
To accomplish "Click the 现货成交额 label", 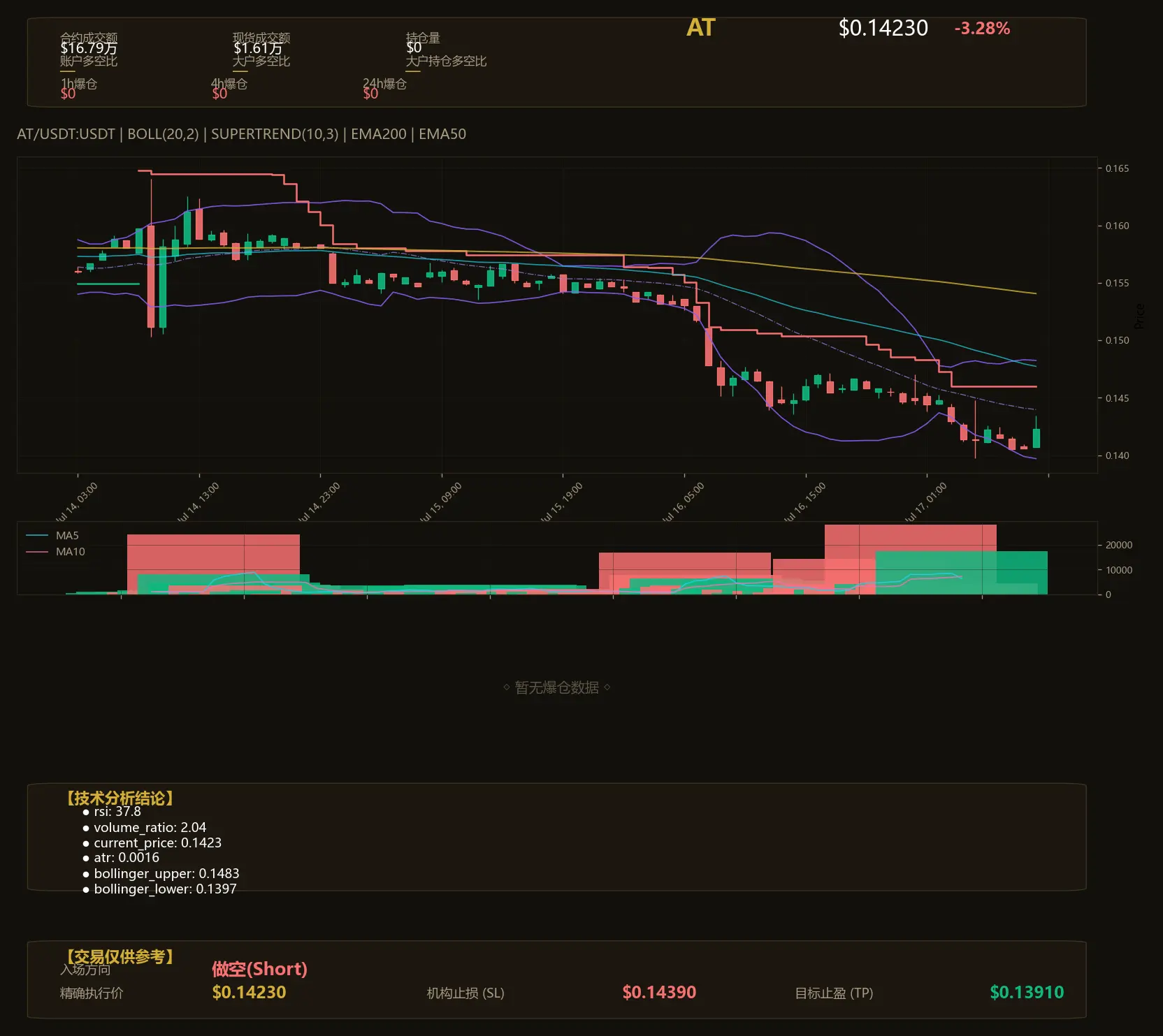I will 261,38.
